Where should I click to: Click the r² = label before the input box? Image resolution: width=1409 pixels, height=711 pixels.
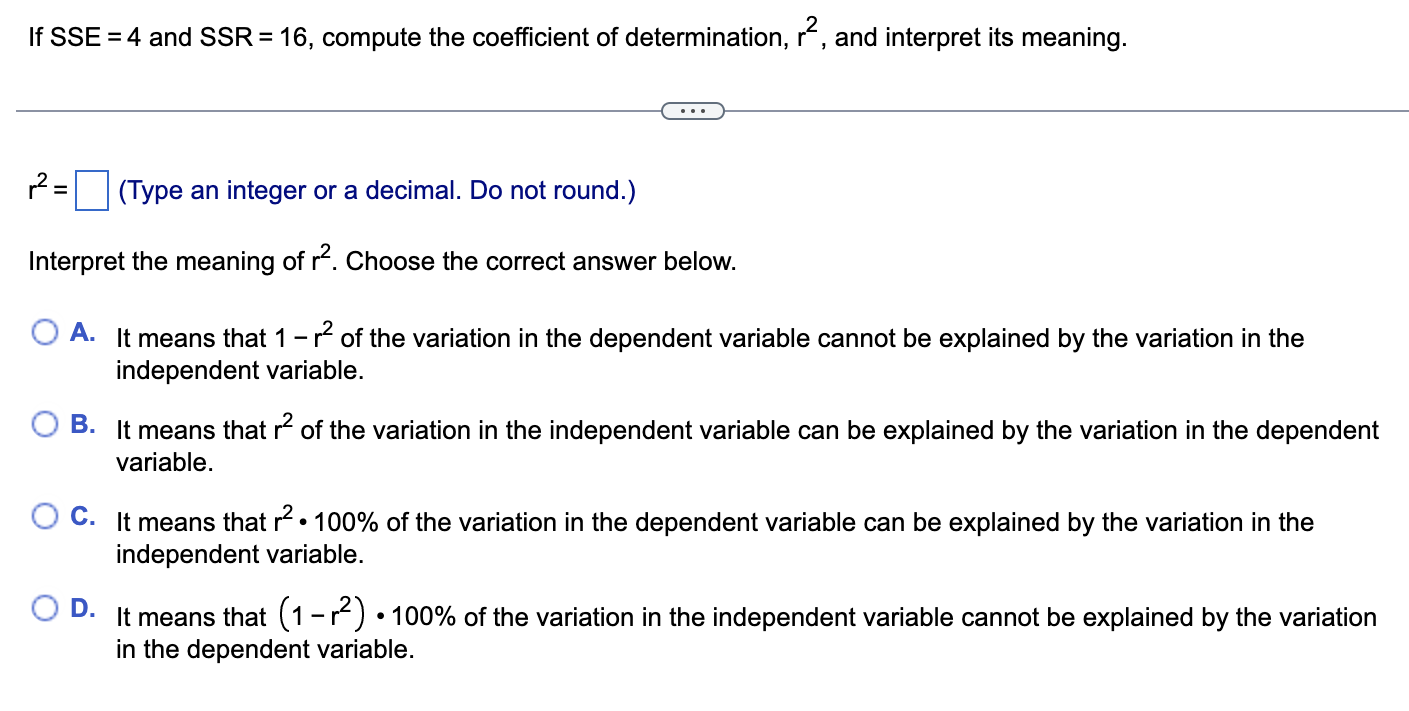(x=45, y=188)
